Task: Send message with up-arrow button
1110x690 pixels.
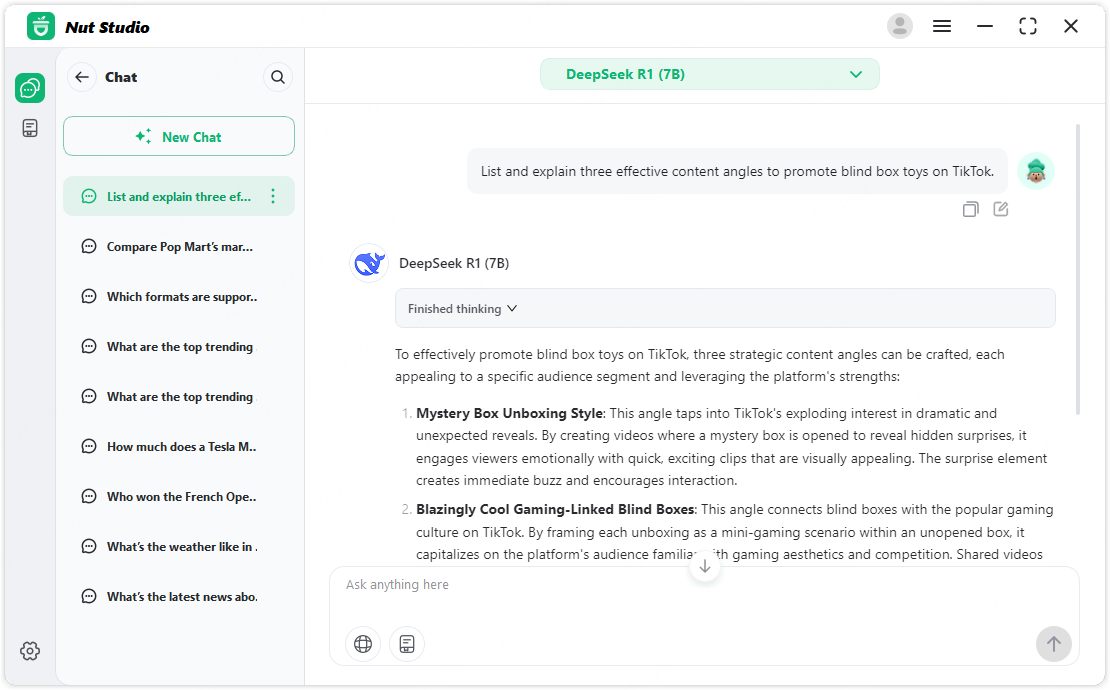Action: coord(1053,644)
